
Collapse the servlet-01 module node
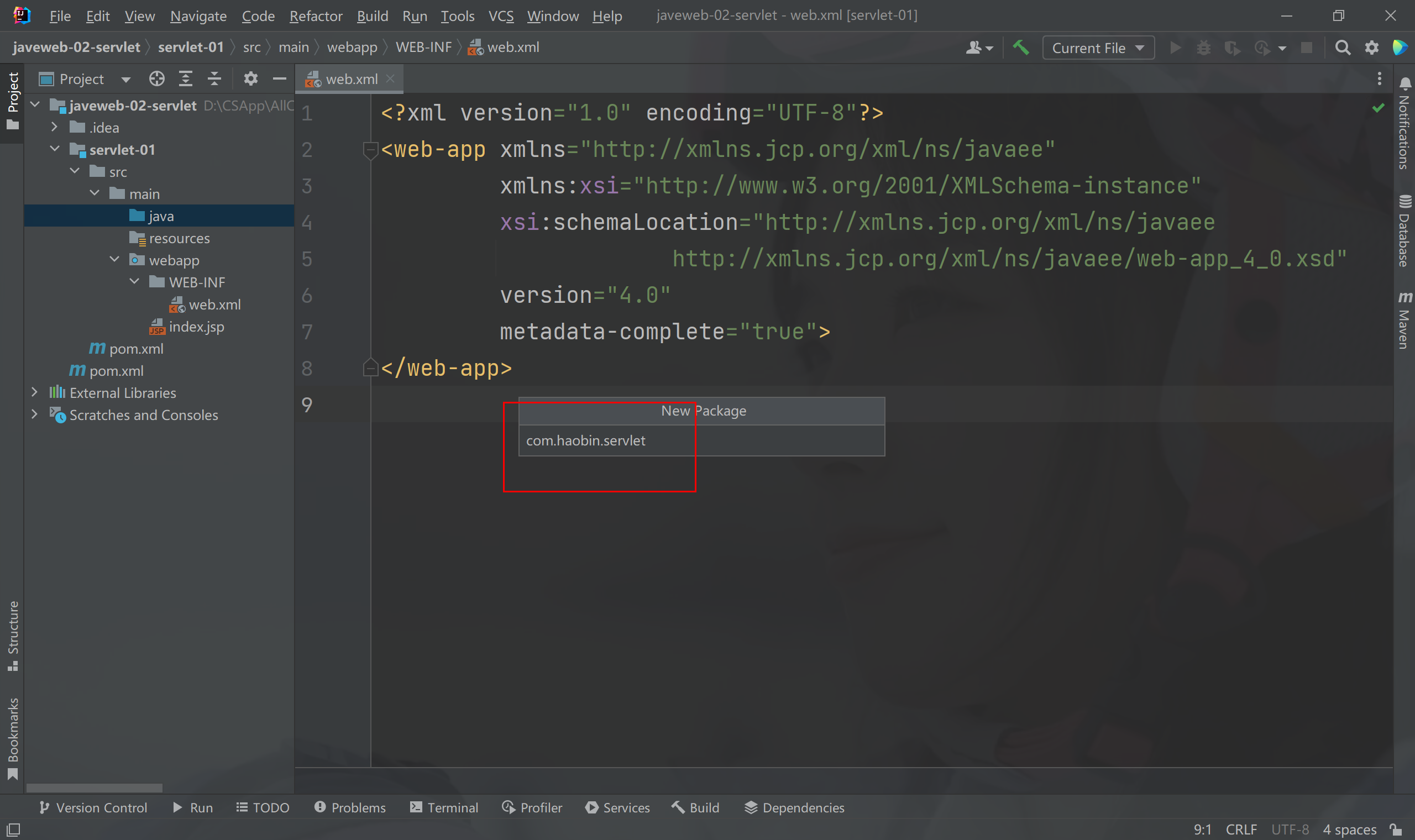coord(55,149)
